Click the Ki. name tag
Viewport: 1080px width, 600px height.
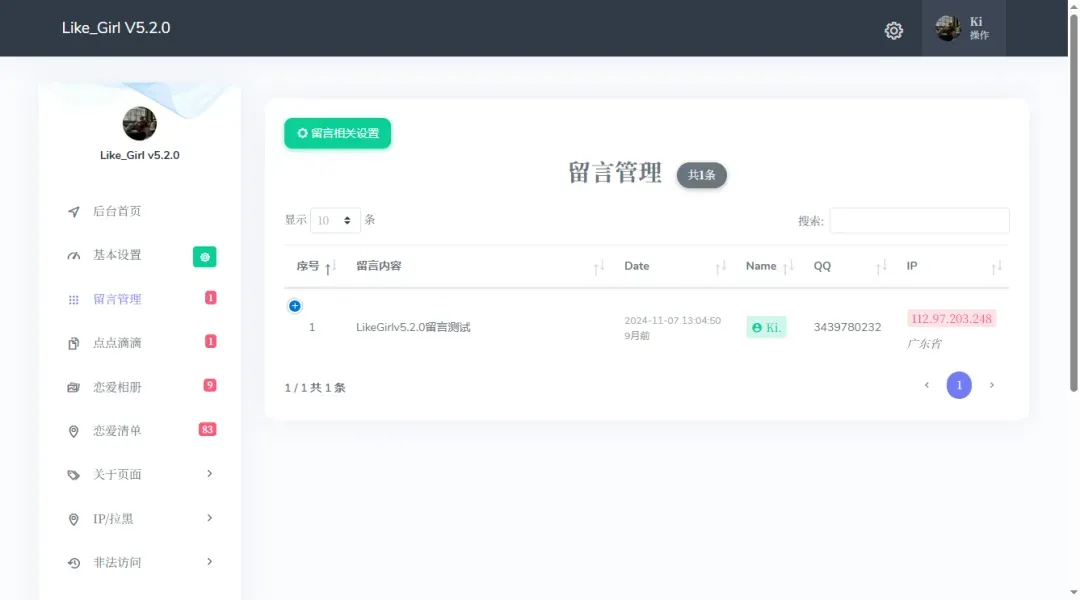[x=766, y=327]
